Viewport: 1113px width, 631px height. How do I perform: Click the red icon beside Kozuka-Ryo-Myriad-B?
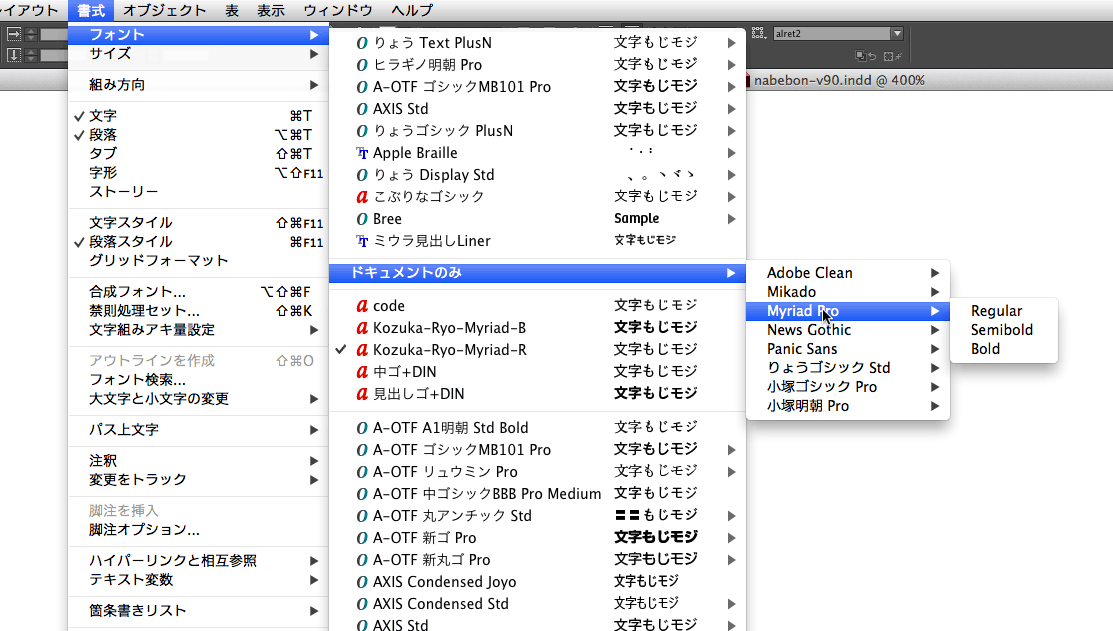click(362, 328)
